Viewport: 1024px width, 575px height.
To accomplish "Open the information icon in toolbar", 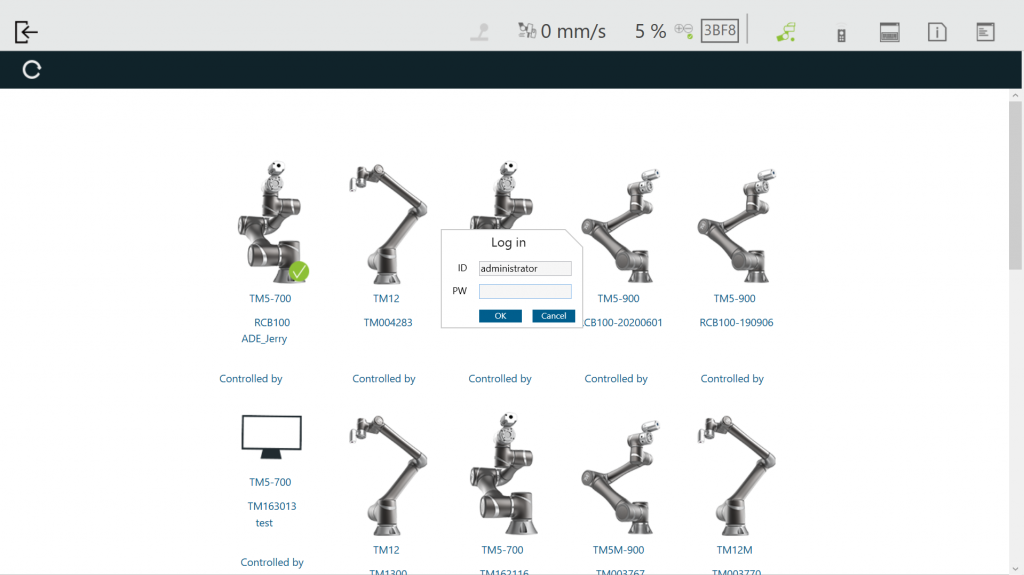I will coord(937,32).
